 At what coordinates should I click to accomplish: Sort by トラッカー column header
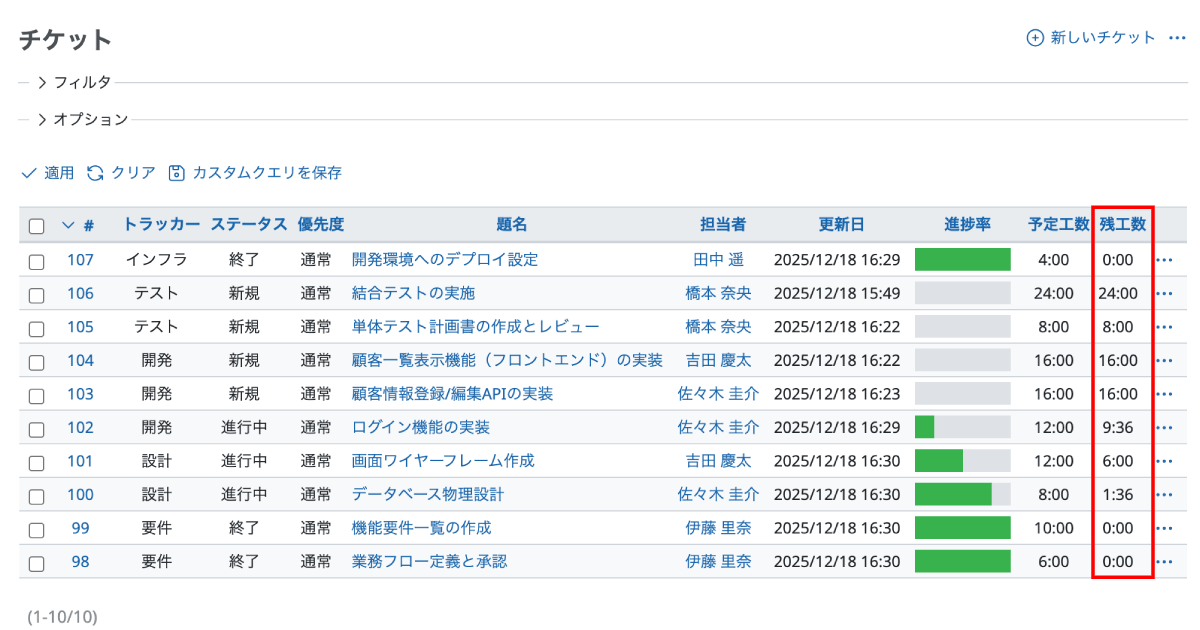161,224
